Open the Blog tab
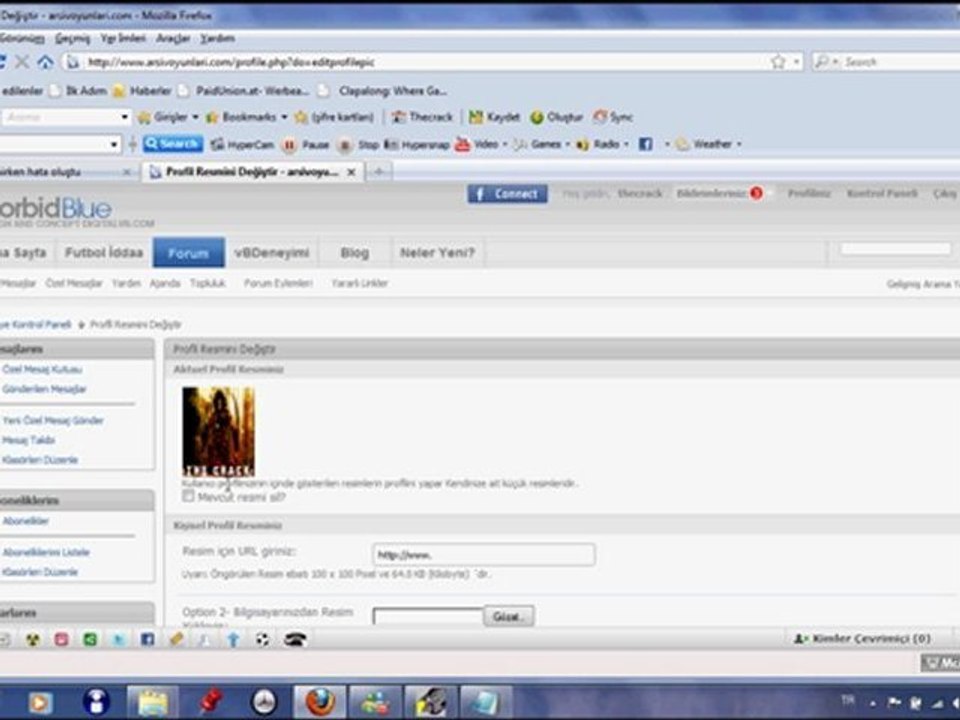 coord(354,252)
